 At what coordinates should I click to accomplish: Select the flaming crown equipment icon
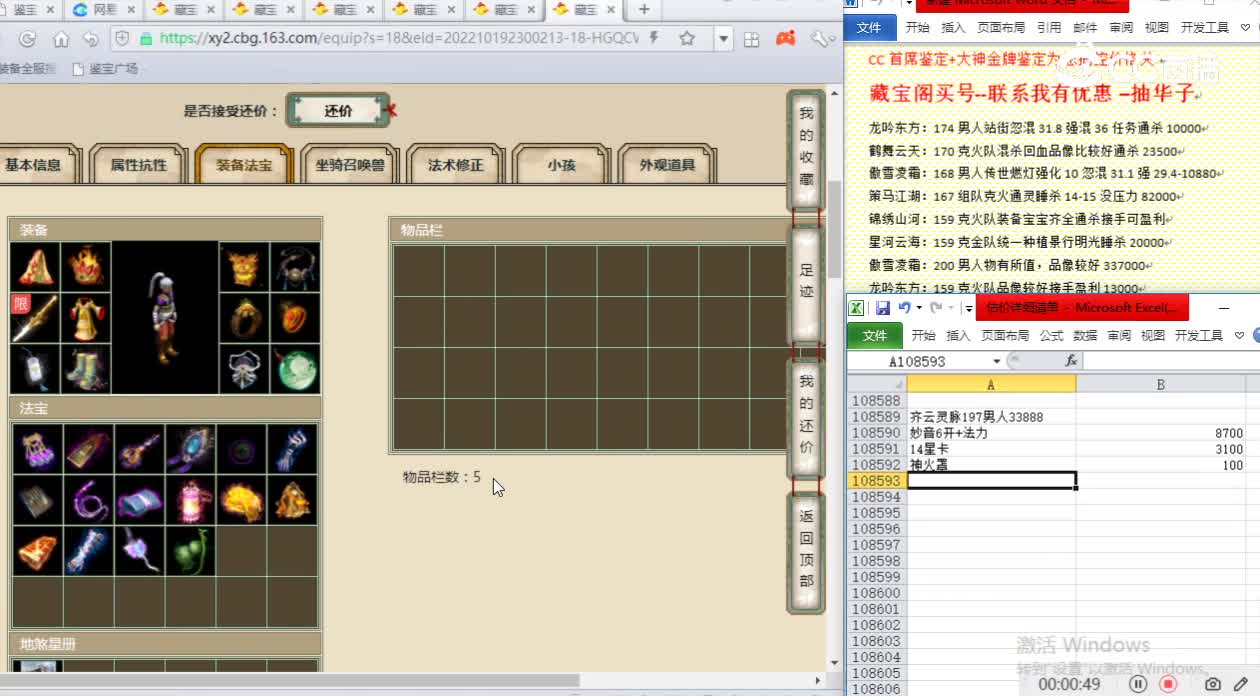[x=87, y=267]
